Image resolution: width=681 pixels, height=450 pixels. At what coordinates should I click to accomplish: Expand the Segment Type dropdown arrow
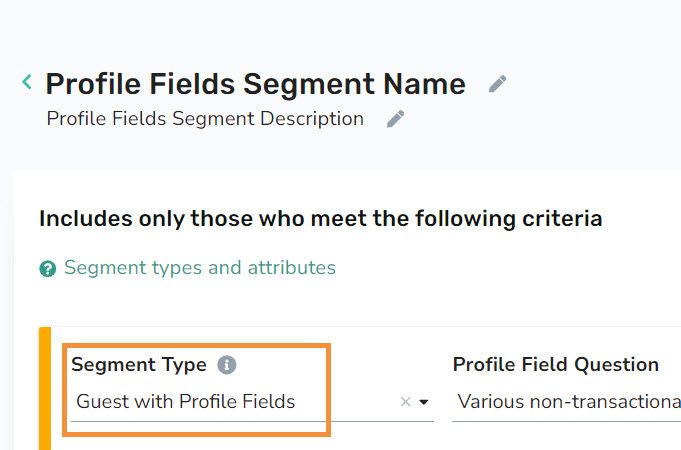coord(424,402)
